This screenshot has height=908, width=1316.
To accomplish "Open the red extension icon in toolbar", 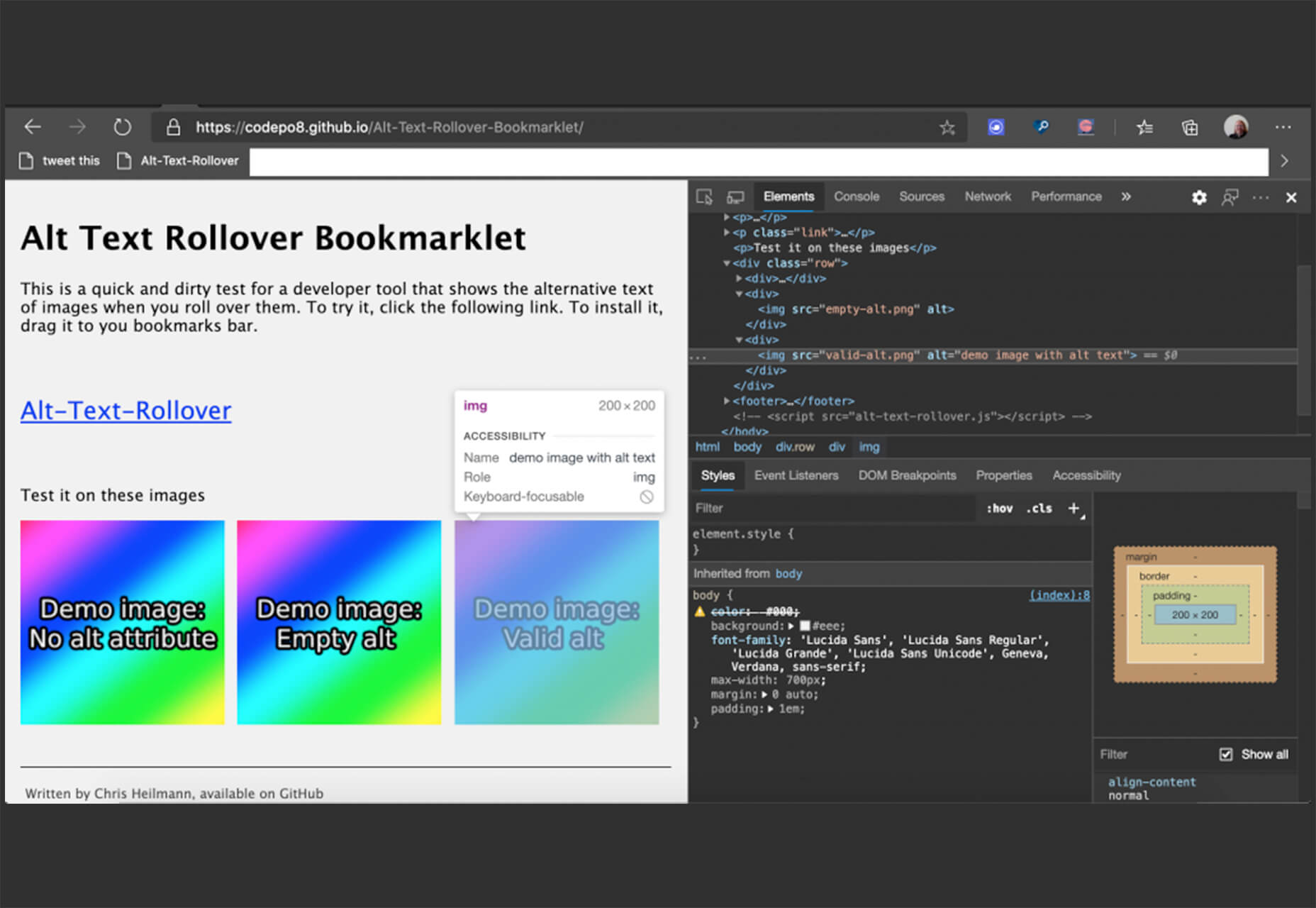I will [1086, 127].
